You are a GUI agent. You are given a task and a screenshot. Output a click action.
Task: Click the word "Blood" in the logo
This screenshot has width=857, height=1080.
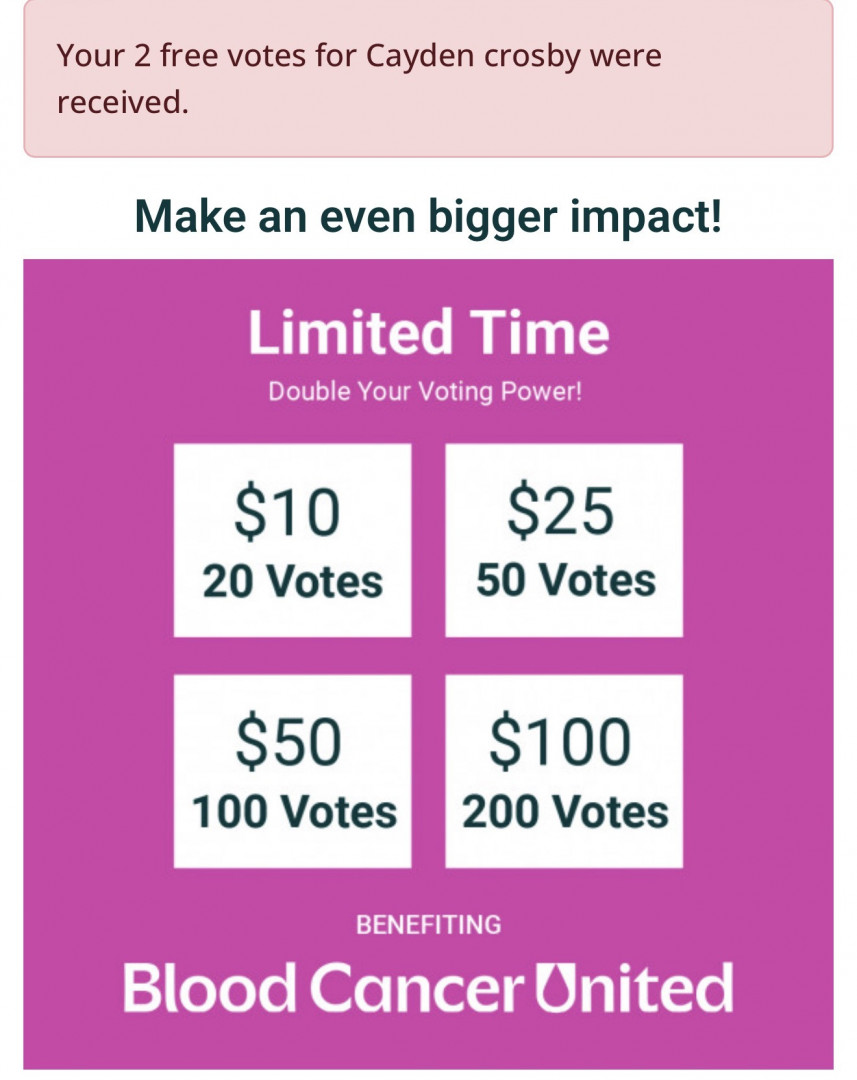(210, 987)
